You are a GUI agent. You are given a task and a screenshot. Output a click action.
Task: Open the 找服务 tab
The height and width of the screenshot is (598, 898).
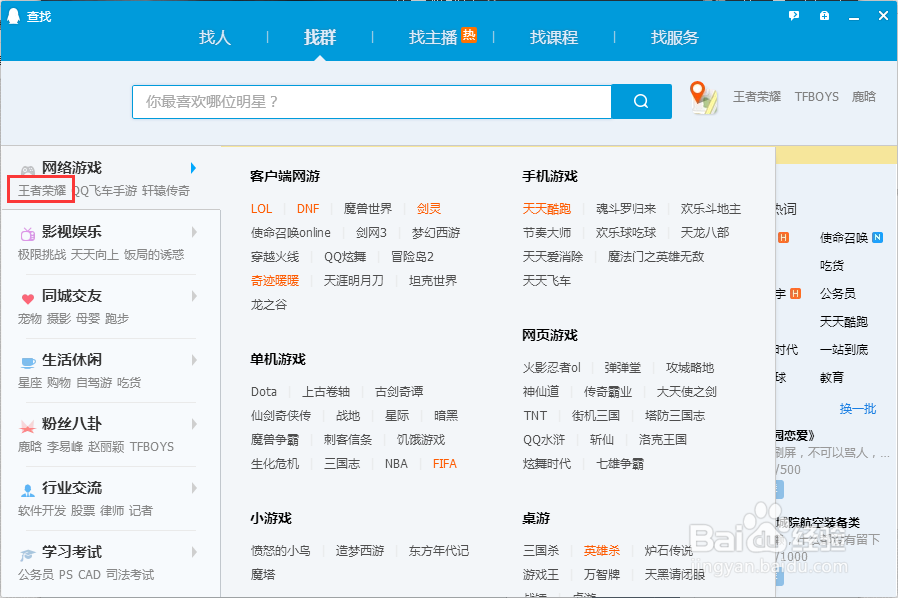(675, 38)
